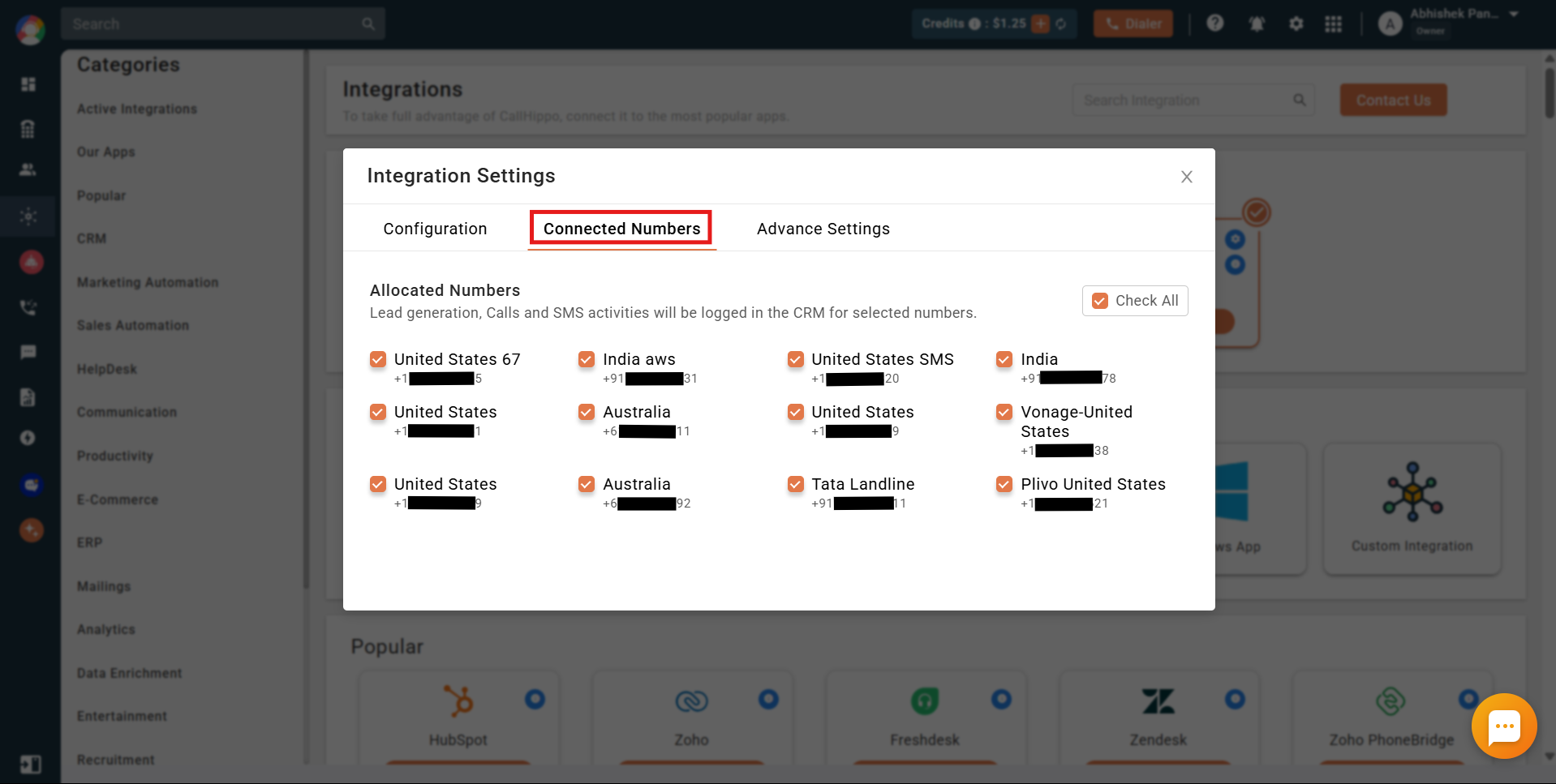
Task: Open the users sidebar icon
Action: pos(28,169)
